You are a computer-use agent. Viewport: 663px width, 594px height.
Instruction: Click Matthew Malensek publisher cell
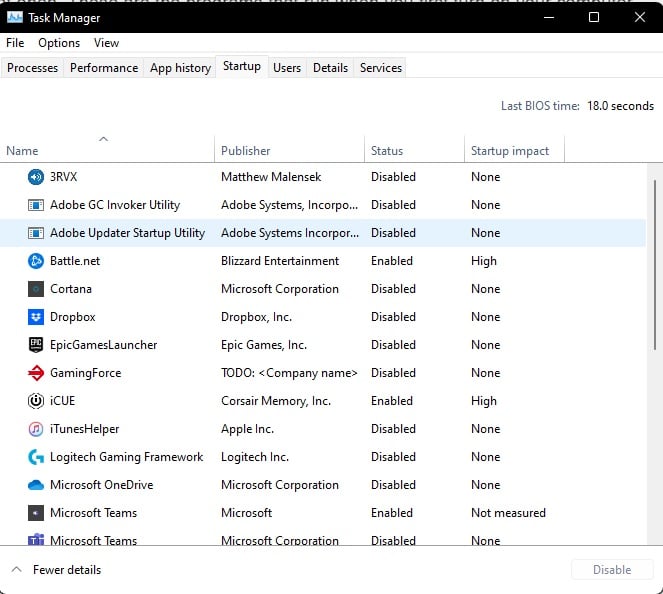tap(271, 177)
